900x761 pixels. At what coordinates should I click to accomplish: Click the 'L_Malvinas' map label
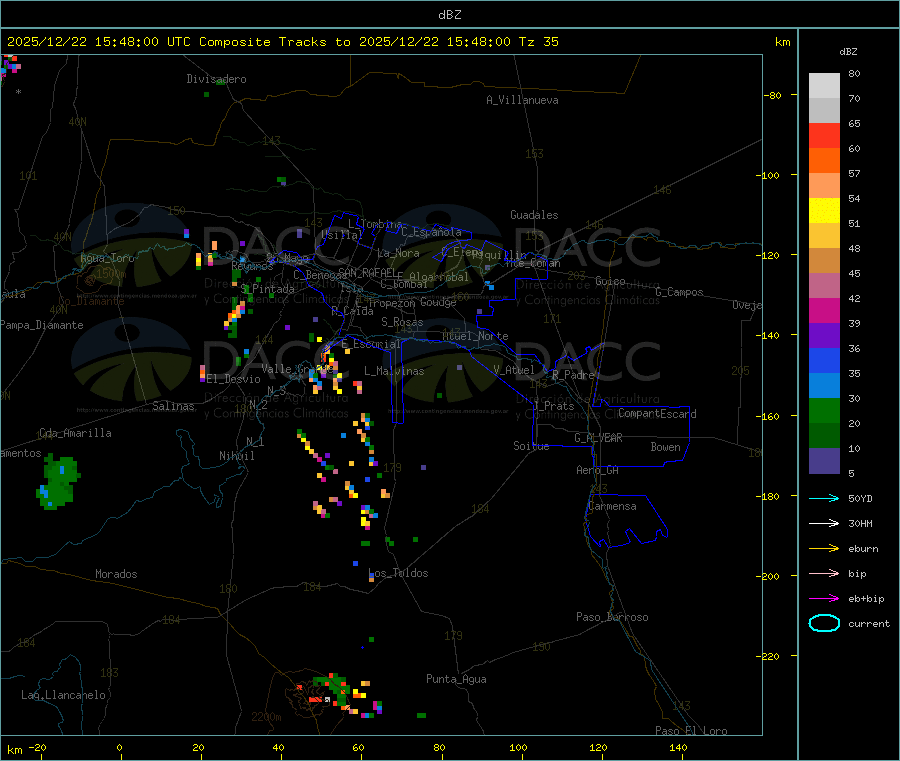tap(394, 371)
